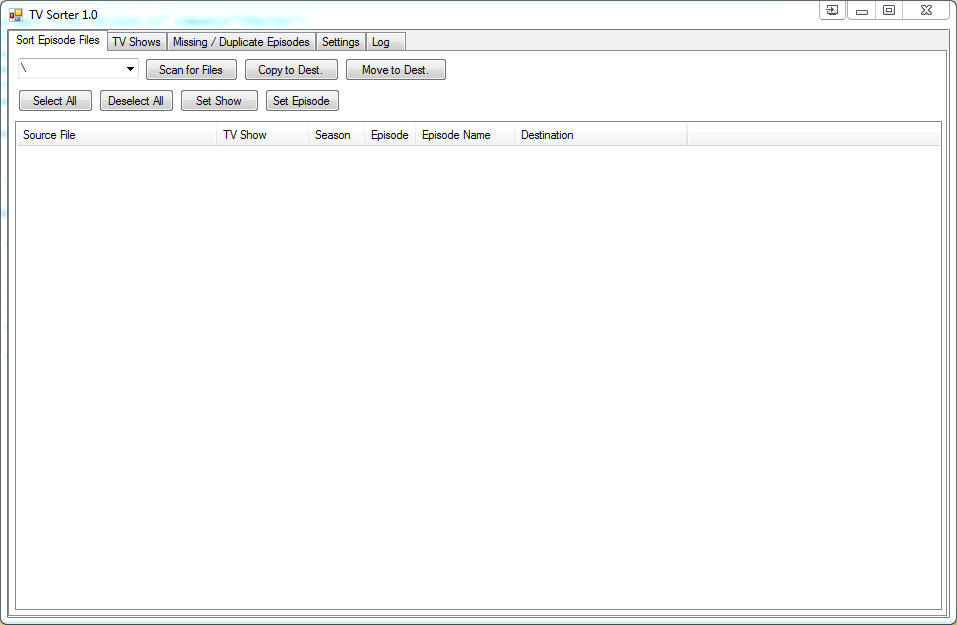Click the Destination column header
957x625 pixels.
(600, 135)
